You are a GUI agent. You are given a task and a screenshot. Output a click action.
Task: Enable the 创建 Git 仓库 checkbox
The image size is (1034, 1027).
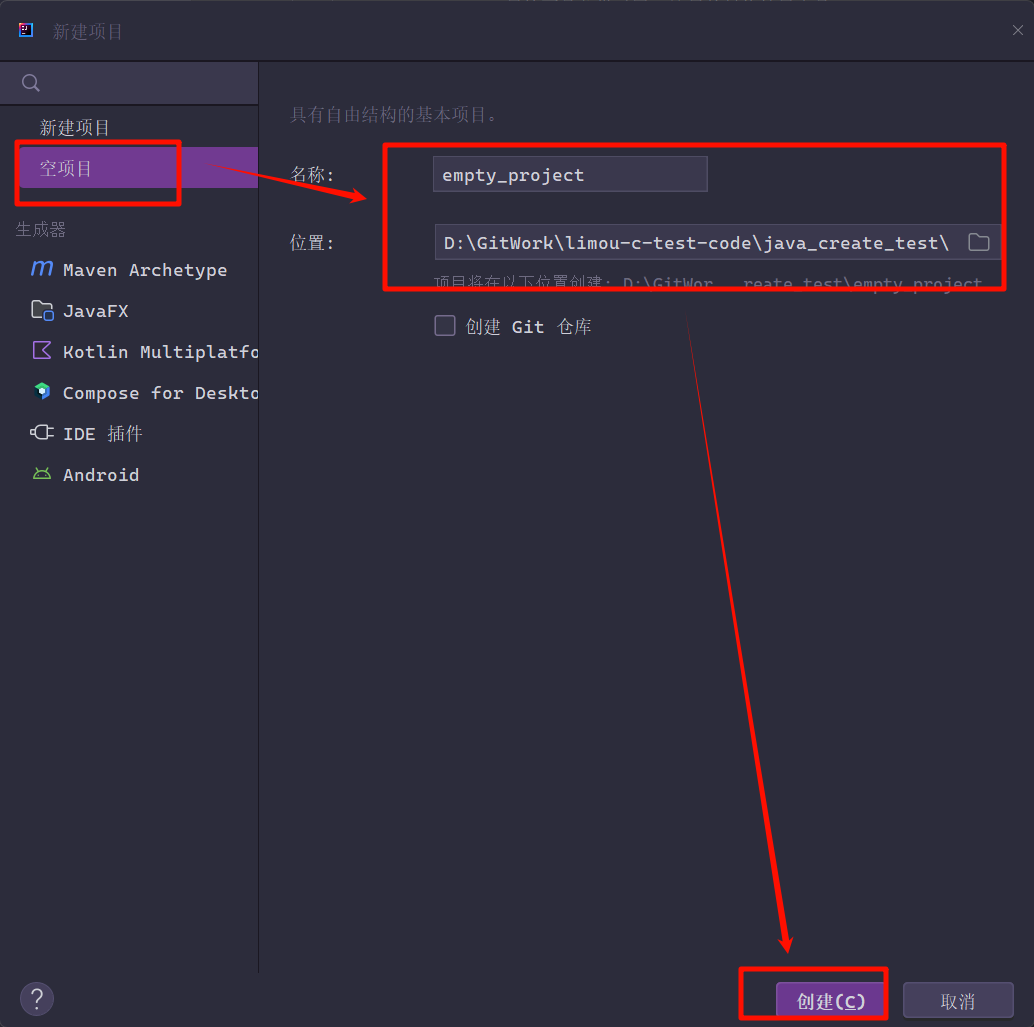pyautogui.click(x=445, y=326)
